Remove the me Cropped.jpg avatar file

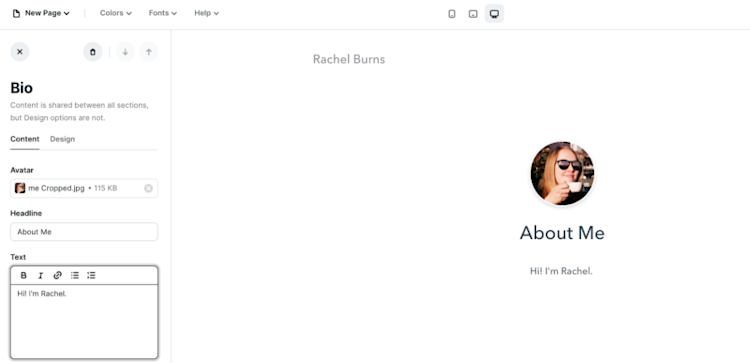148,188
